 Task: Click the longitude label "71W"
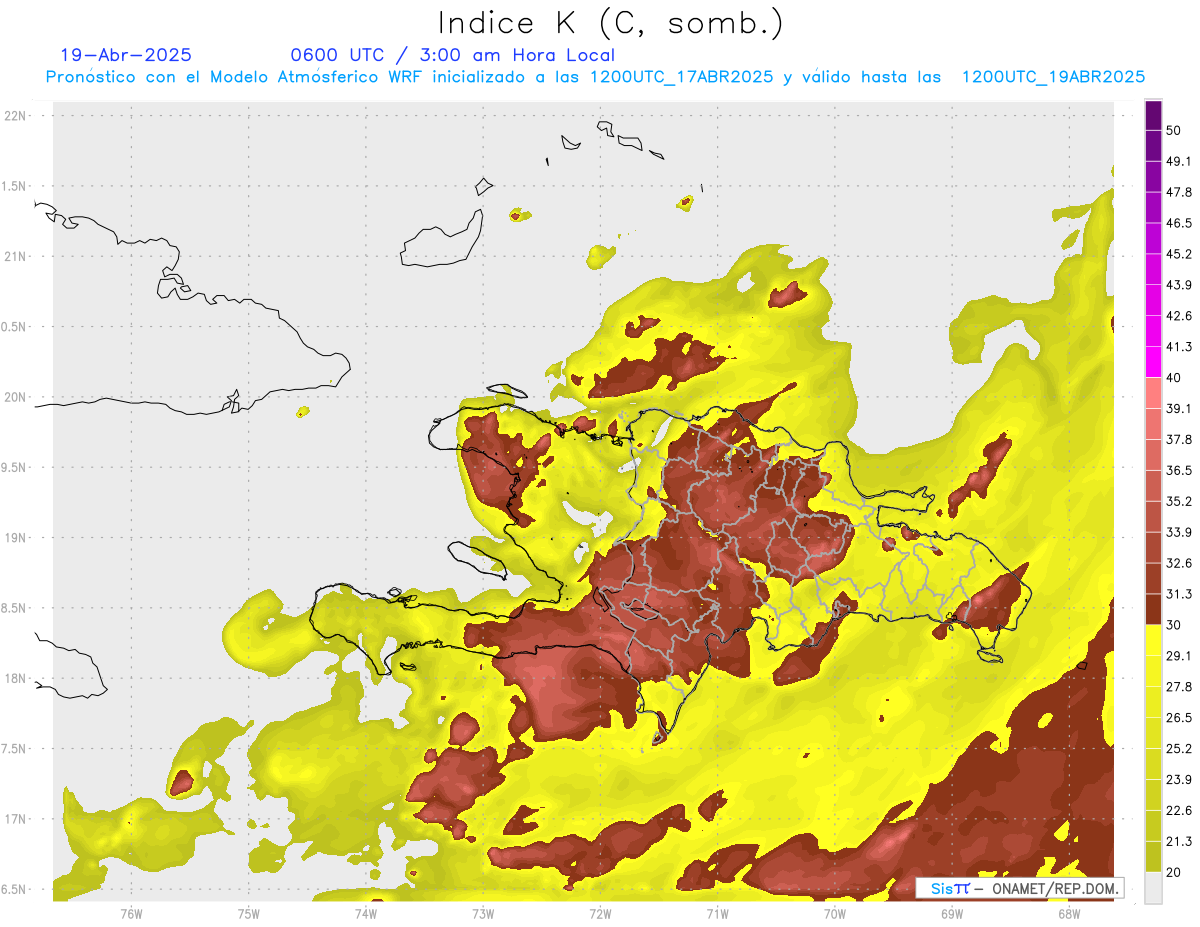[717, 913]
